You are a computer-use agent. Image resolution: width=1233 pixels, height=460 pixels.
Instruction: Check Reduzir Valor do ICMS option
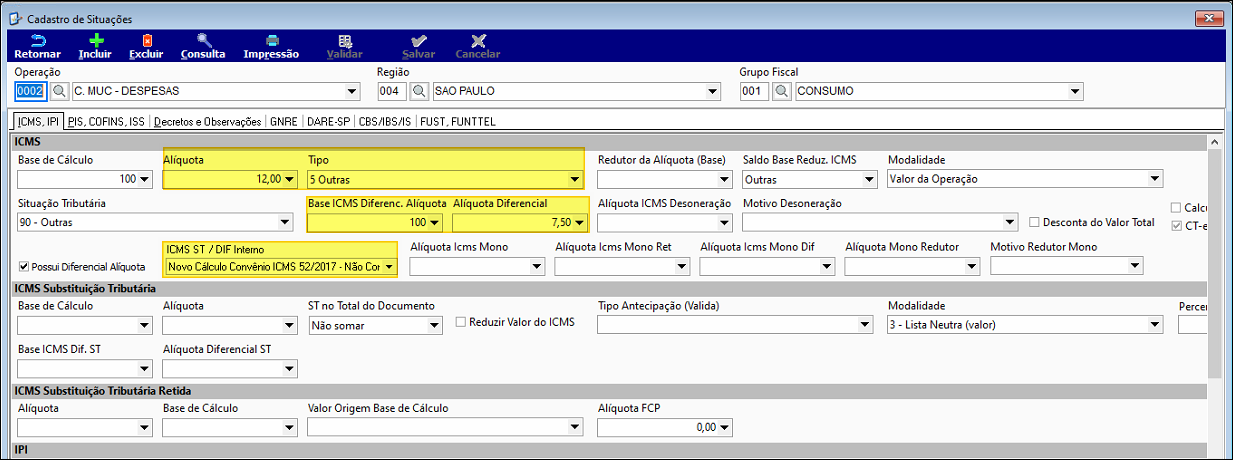coord(461,323)
